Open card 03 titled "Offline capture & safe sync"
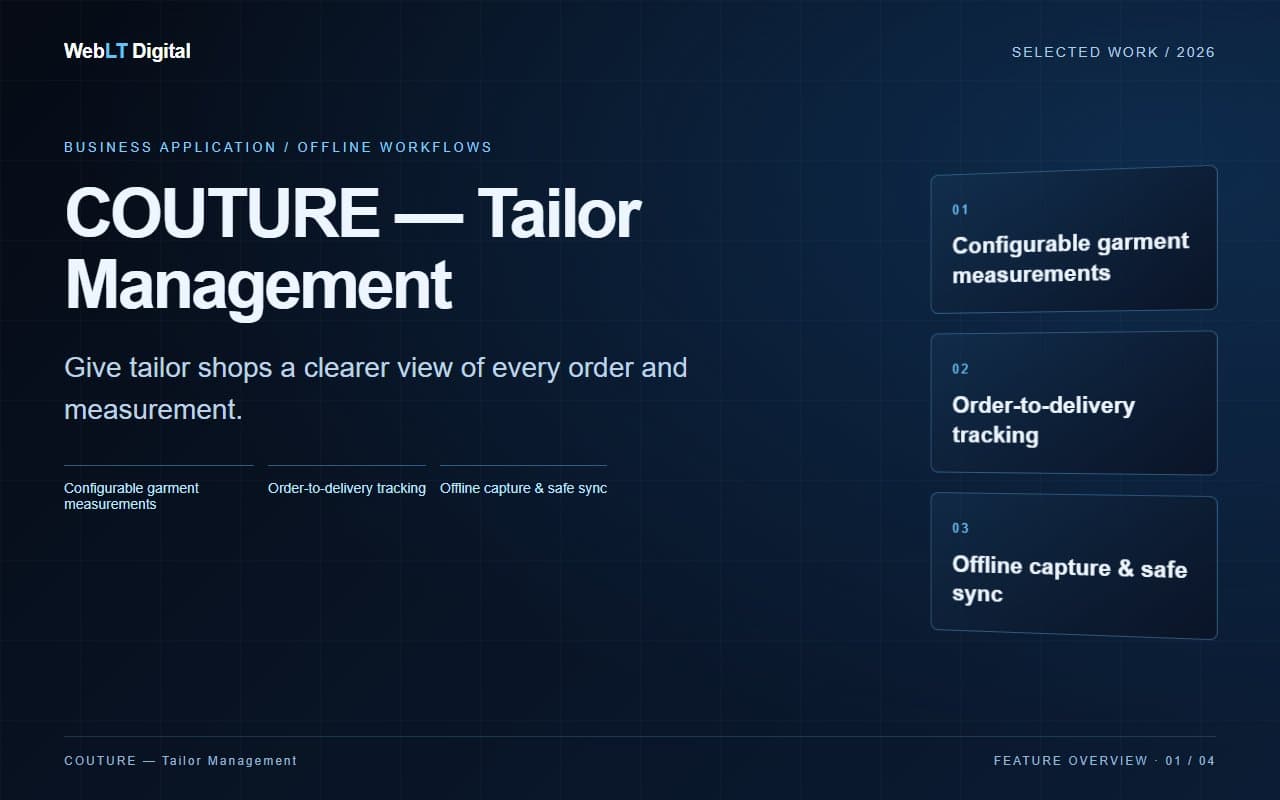 pos(1074,565)
